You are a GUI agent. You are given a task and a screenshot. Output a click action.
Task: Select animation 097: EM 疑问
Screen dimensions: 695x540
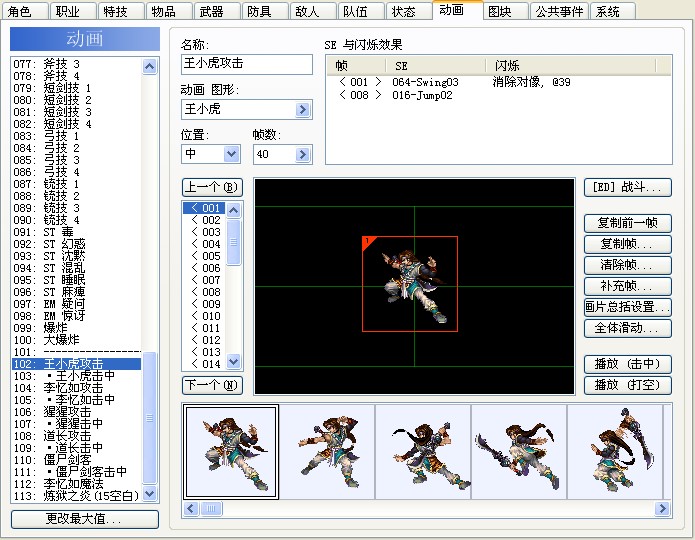(76, 304)
